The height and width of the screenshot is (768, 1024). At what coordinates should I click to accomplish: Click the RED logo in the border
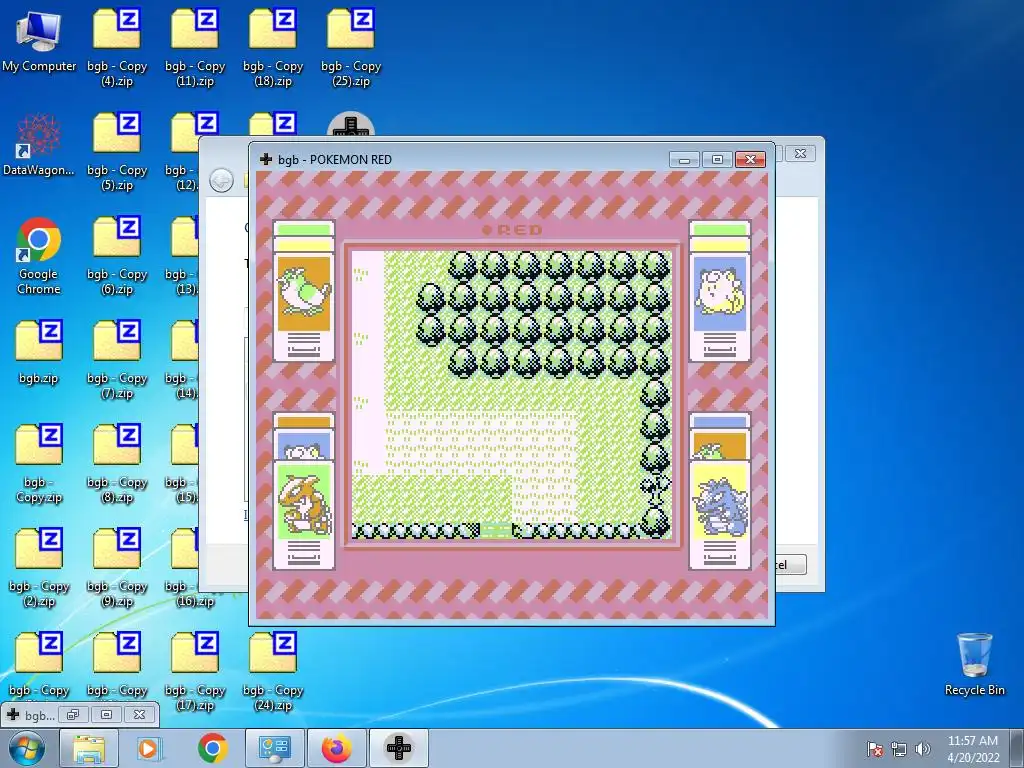[x=512, y=230]
